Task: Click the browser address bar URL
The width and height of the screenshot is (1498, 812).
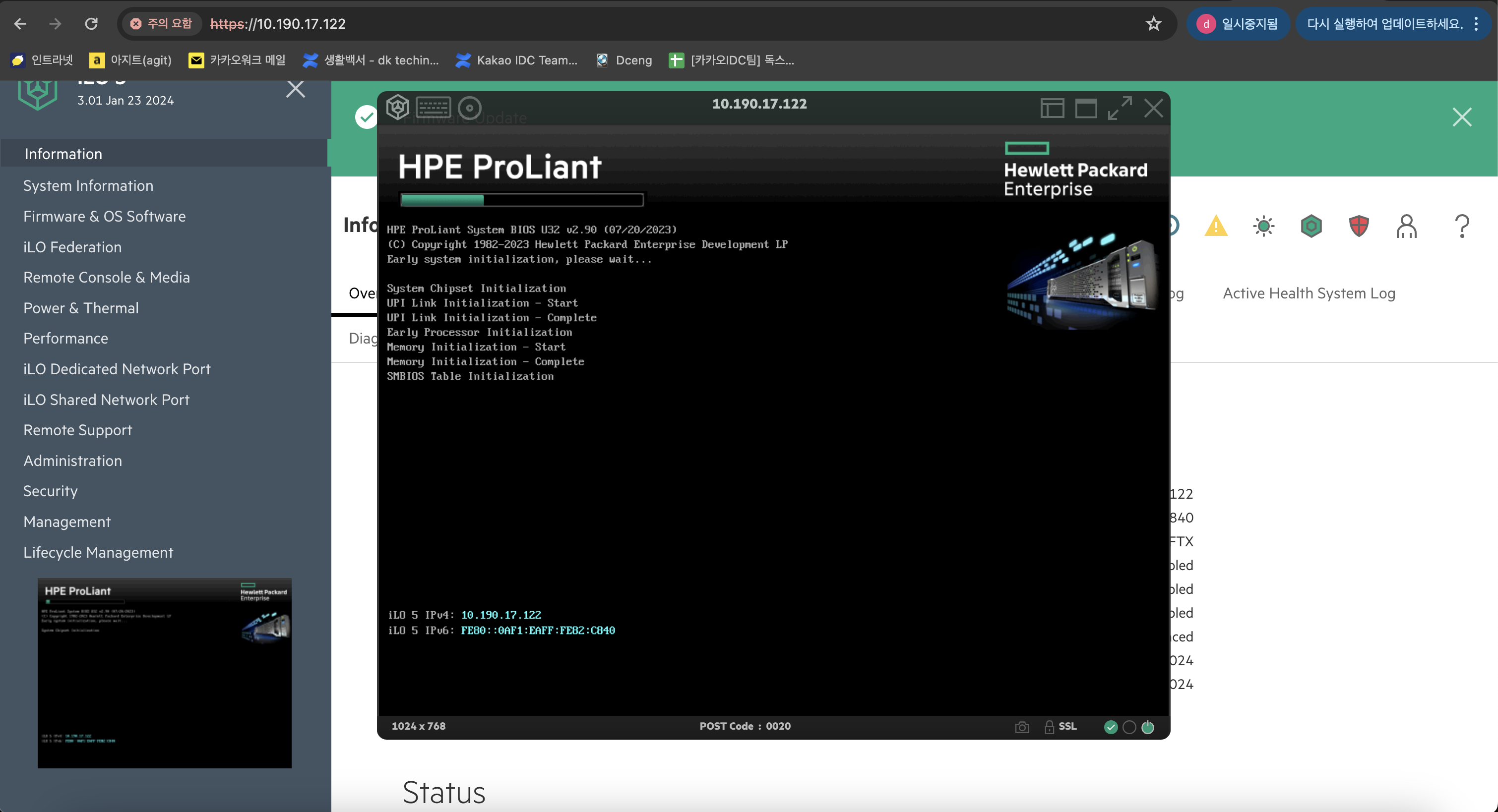Action: [x=278, y=24]
